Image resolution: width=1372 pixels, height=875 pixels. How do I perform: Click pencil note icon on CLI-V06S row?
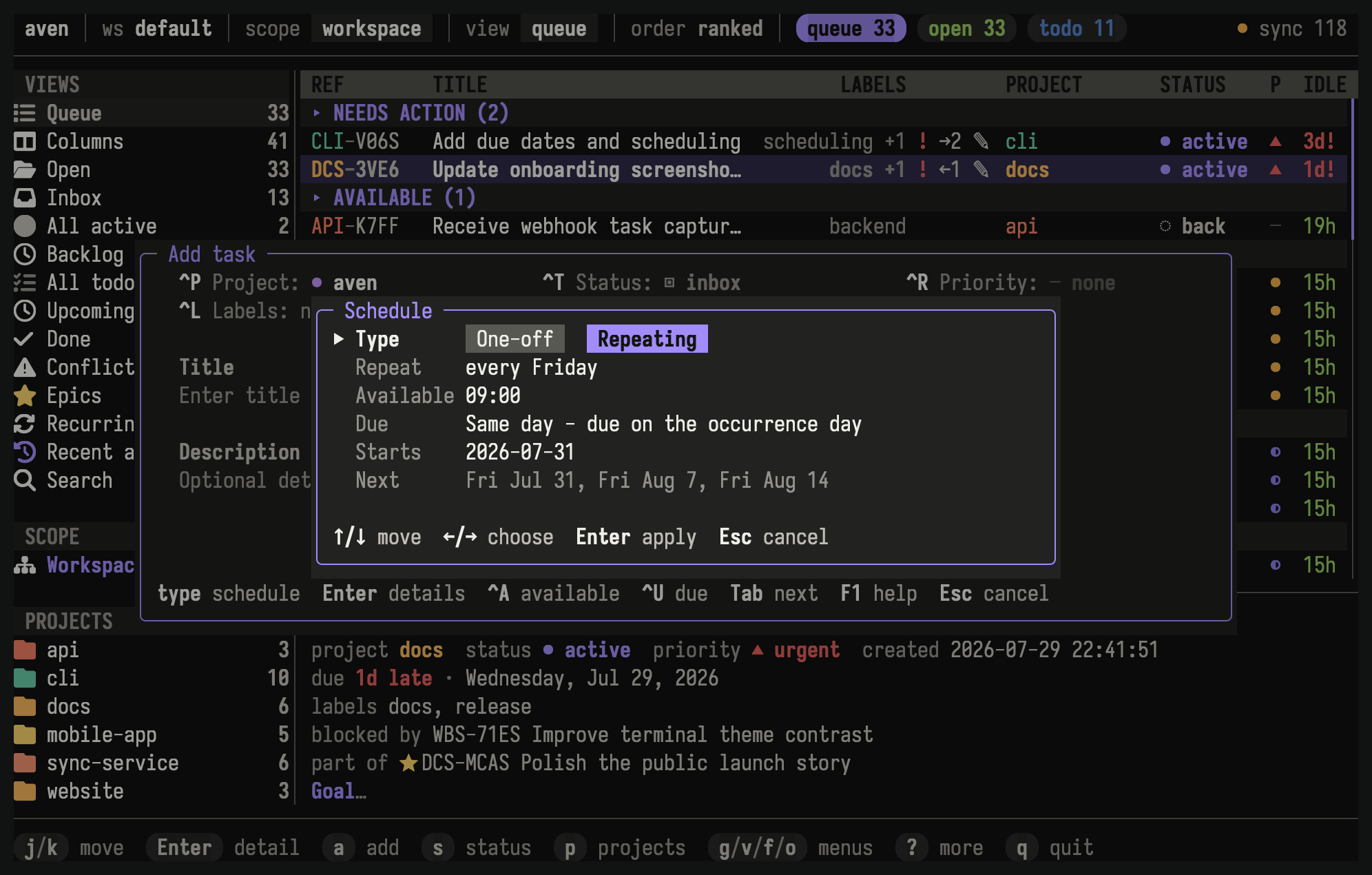981,141
